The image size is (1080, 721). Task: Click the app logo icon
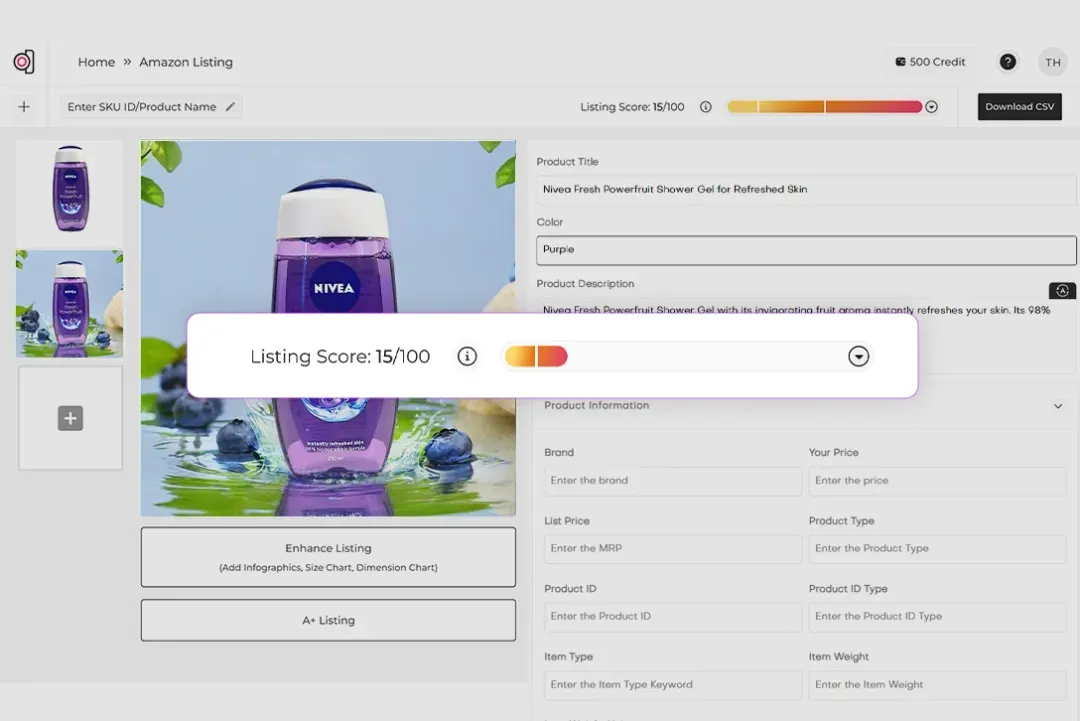24,62
